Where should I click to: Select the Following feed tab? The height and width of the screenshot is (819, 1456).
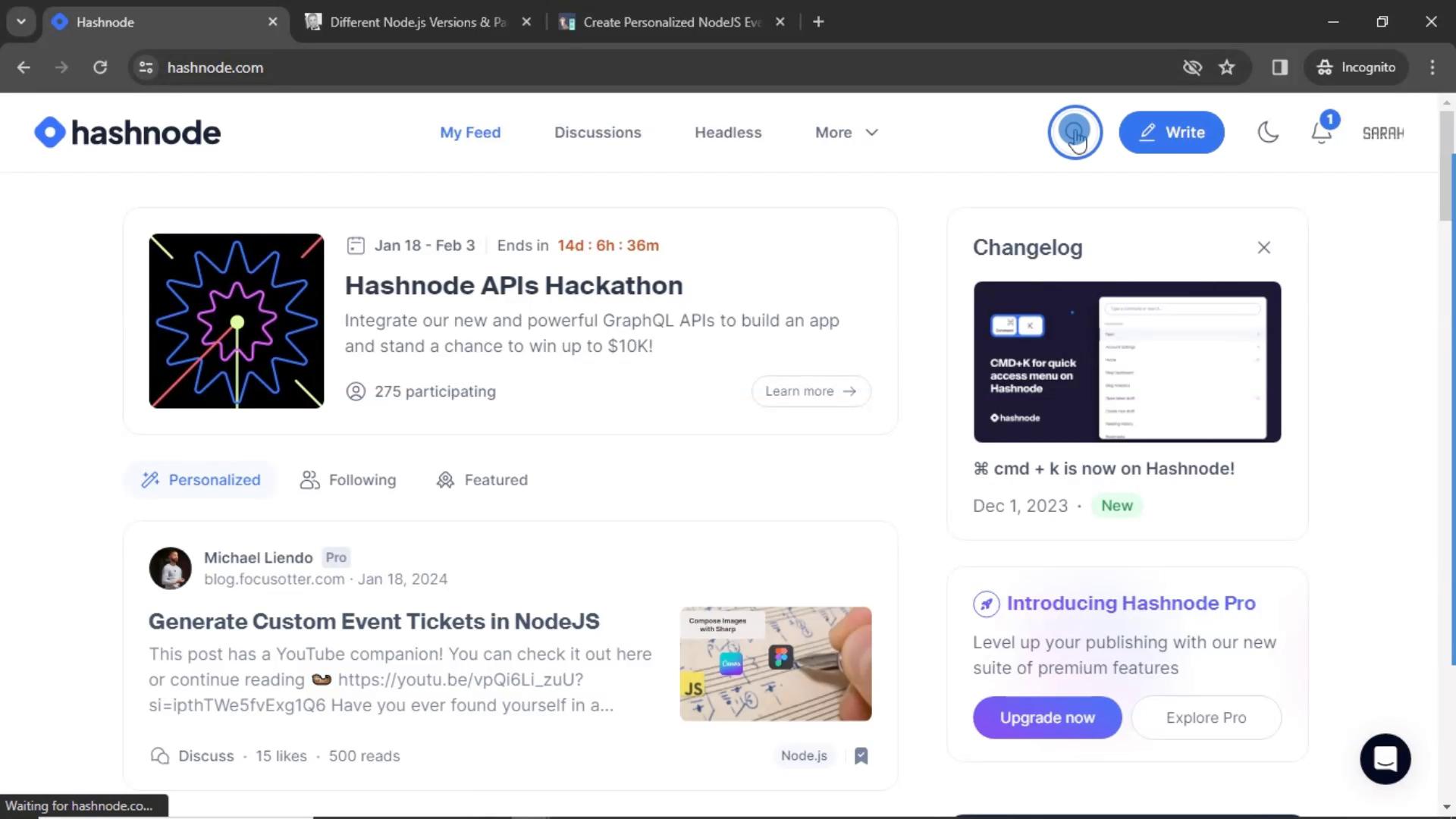coord(348,479)
